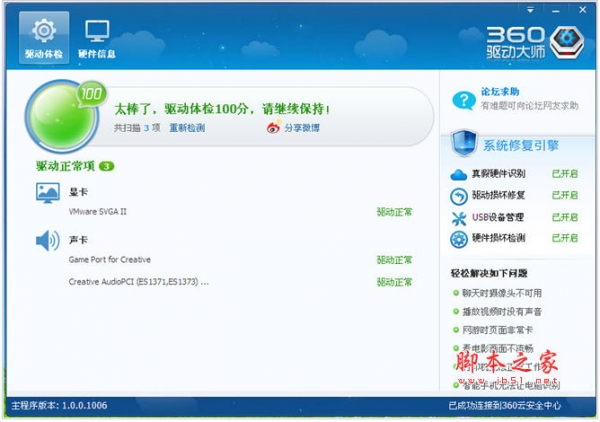Screen dimensions: 600x422
Task: Toggle 已开启 for 真假硬件识别
Action: coord(565,174)
